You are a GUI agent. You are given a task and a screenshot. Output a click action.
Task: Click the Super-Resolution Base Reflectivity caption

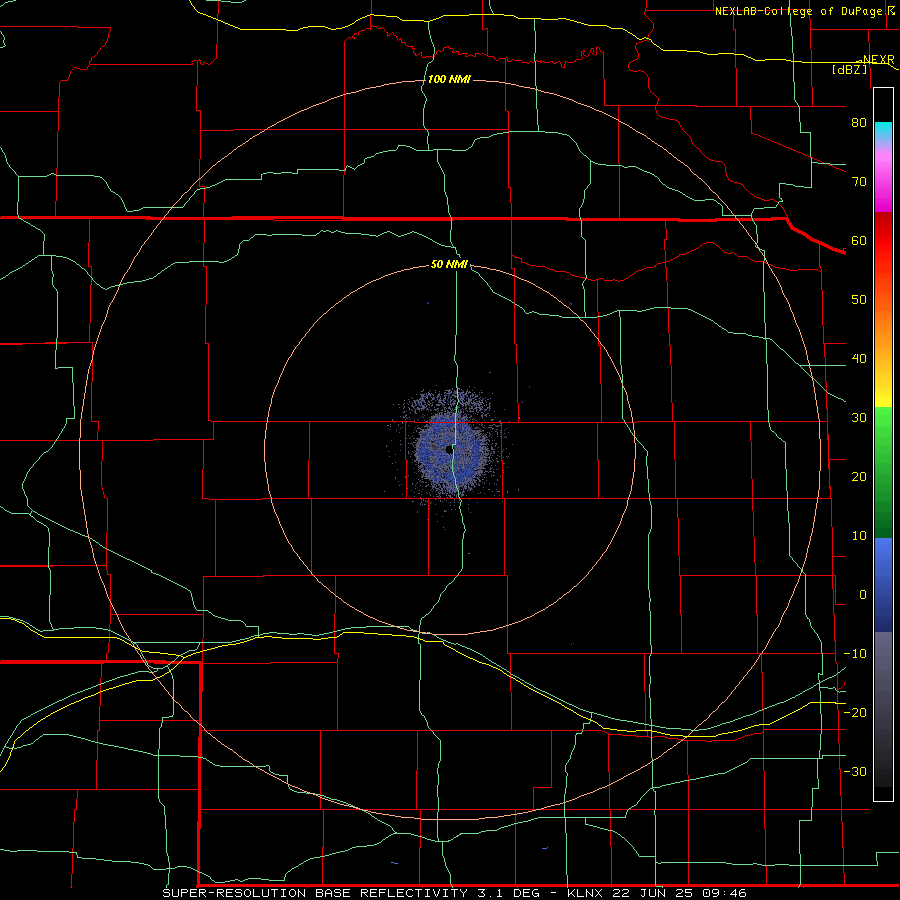455,893
